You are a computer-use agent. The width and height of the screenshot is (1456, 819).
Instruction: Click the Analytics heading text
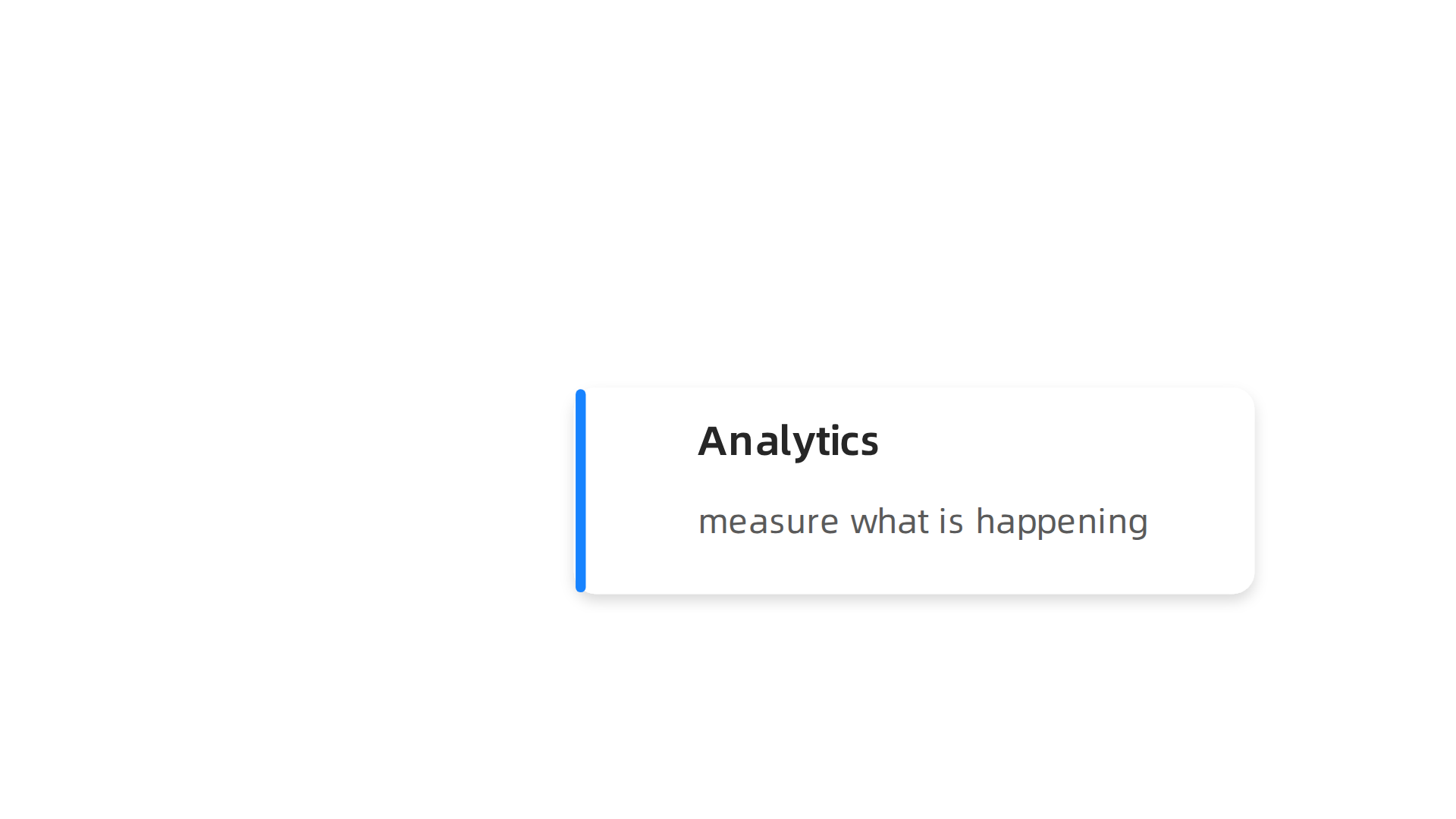tap(788, 441)
